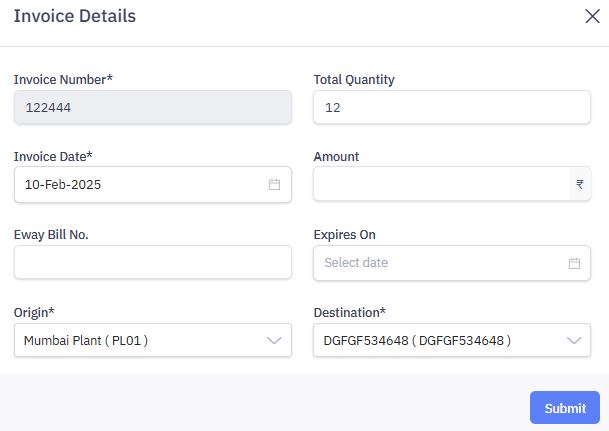
Task: Click the Eway Bill No. text box
Action: (152, 263)
